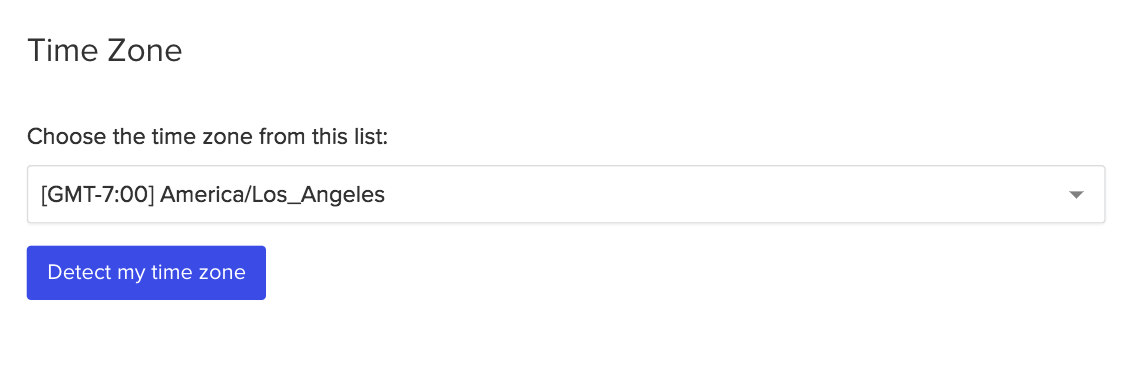The image size is (1147, 383).
Task: Click the downward caret in the time zone field
Action: tap(1075, 195)
